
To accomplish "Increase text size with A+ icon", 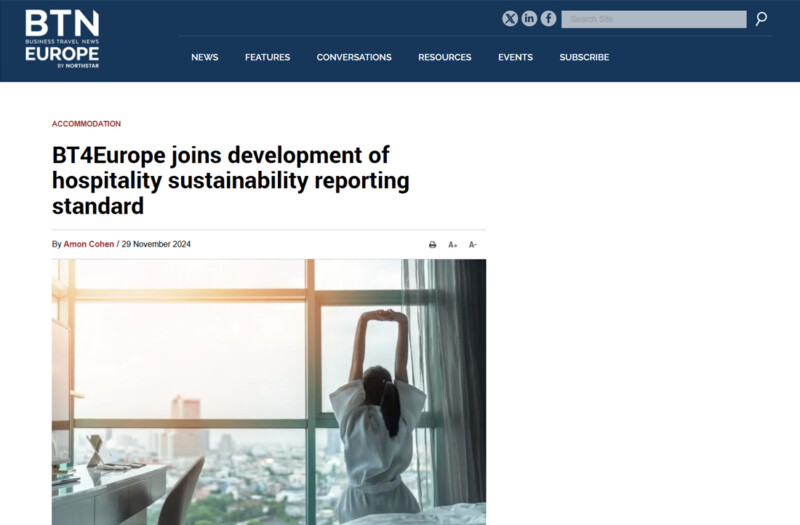I will (453, 245).
